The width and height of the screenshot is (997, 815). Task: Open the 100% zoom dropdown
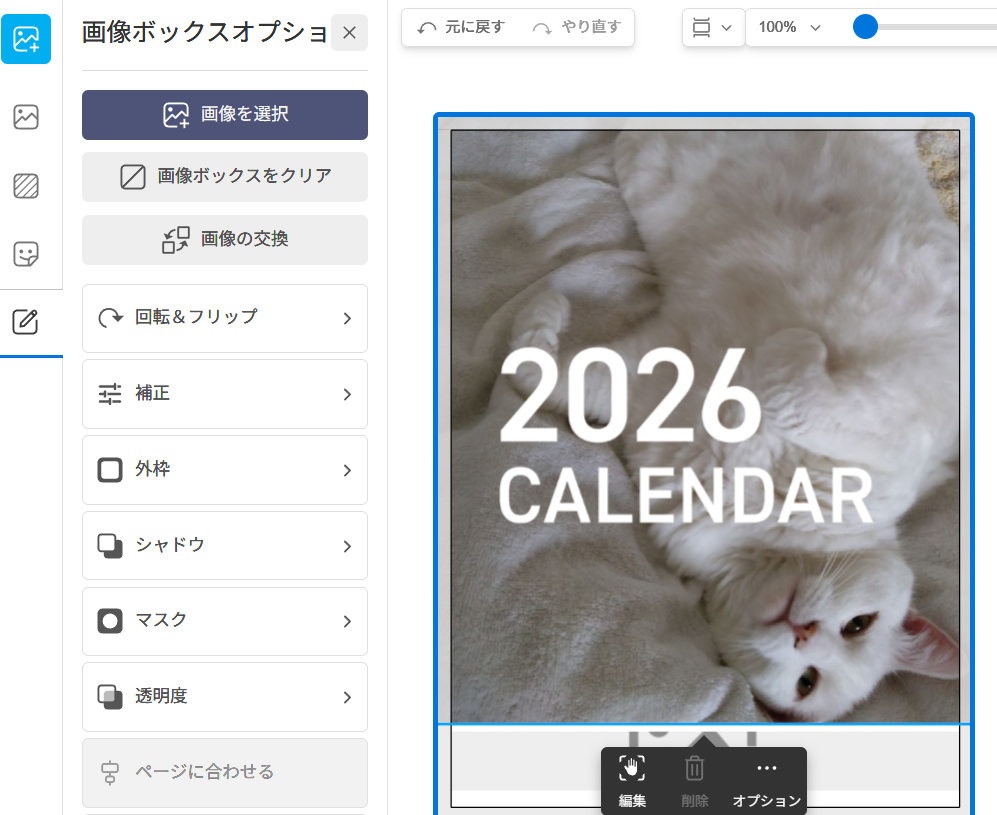[789, 27]
